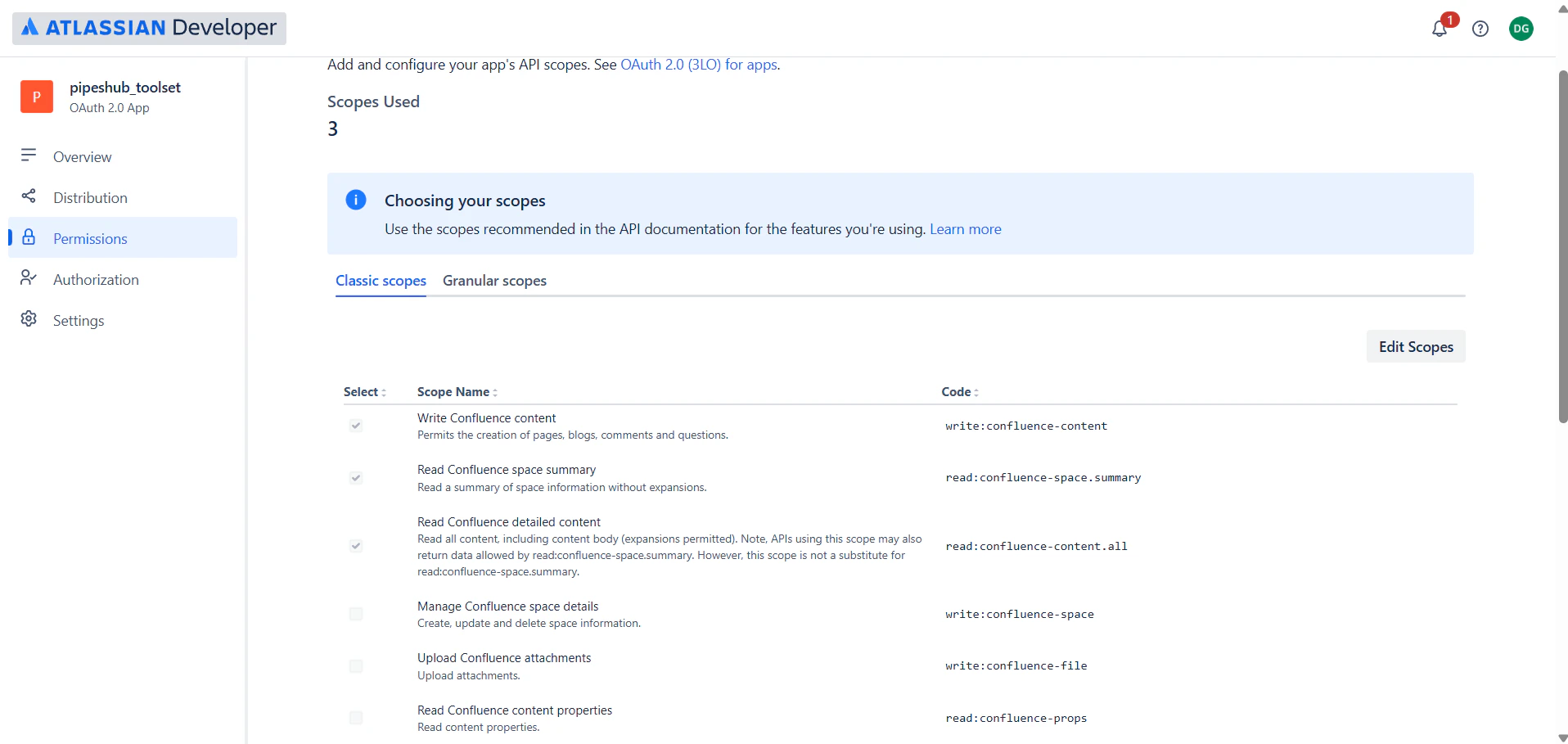Click the Upload Confluence attachments scope name
The image size is (1568, 744).
click(x=504, y=658)
